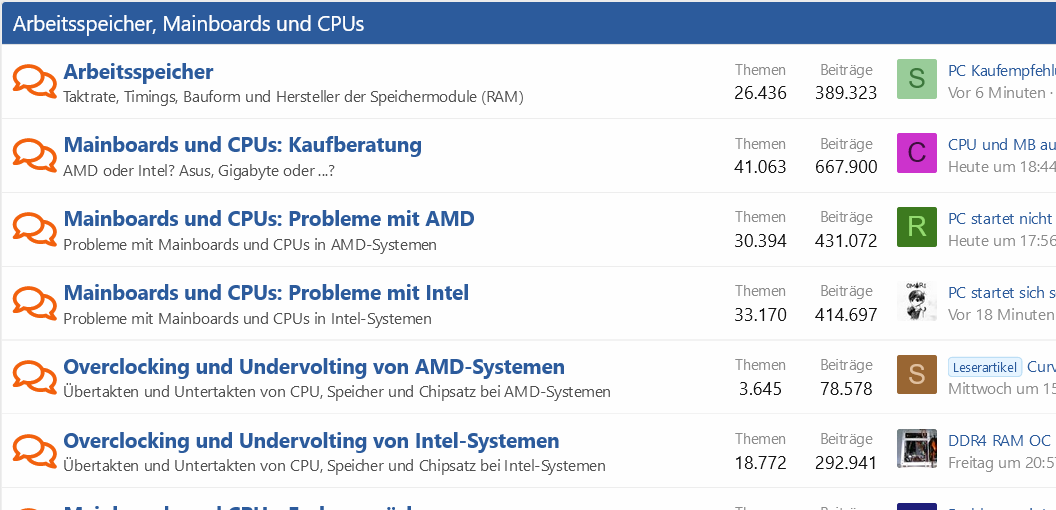Click the AMD-Systemen overclocking forum bubble icon
Image resolution: width=1056 pixels, height=510 pixels.
pyautogui.click(x=35, y=377)
